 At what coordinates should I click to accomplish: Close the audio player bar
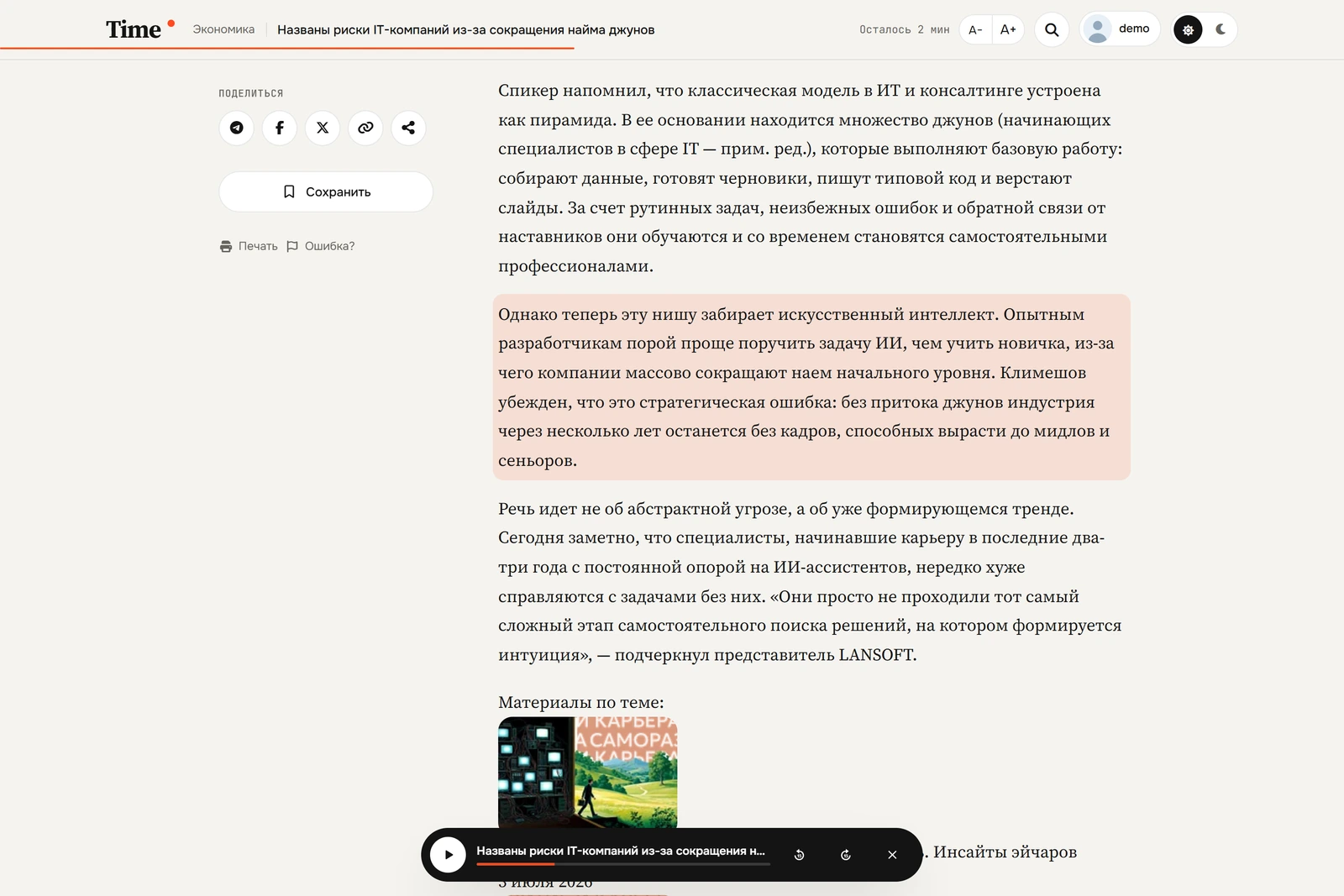(x=892, y=855)
